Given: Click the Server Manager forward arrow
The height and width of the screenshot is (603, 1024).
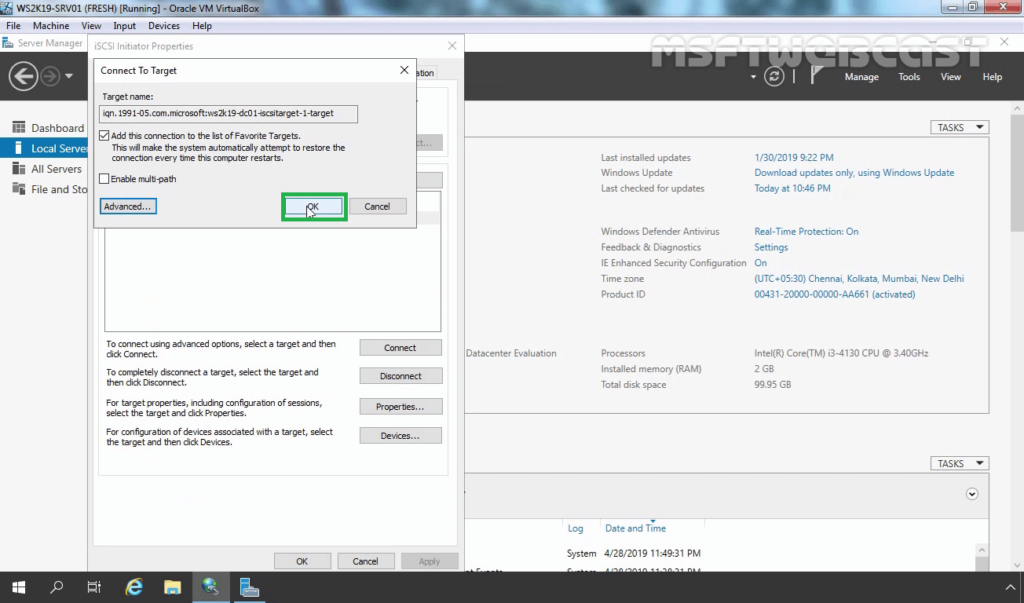Looking at the screenshot, I should point(50,76).
